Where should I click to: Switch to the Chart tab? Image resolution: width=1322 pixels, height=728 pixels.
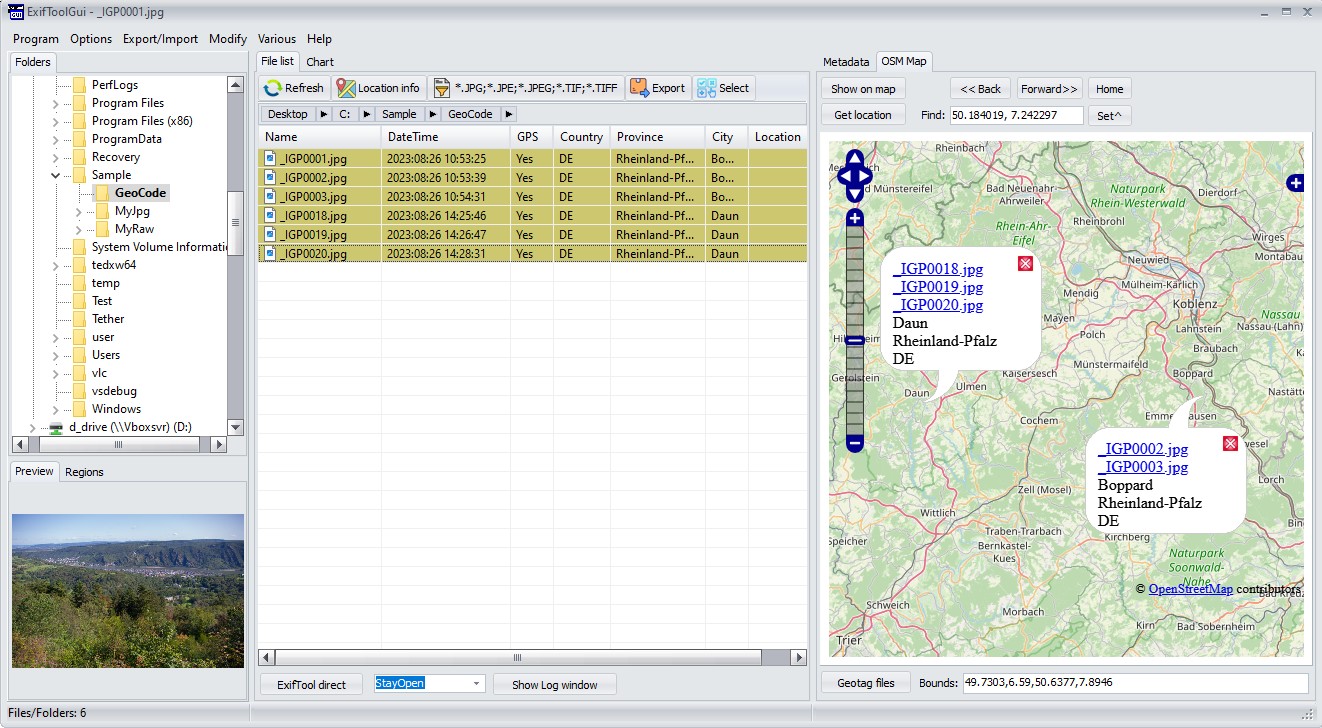[320, 62]
